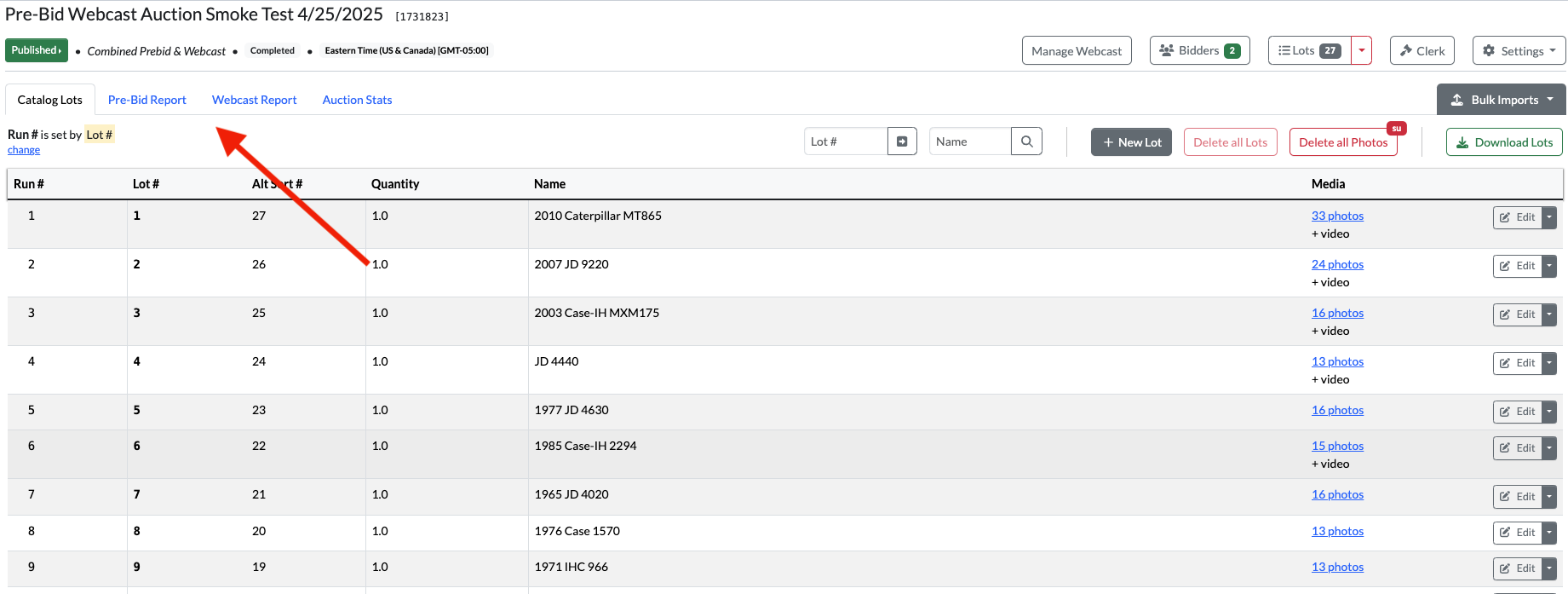Open the Auction Stats tab
Image resolution: width=1568 pixels, height=594 pixels.
357,100
